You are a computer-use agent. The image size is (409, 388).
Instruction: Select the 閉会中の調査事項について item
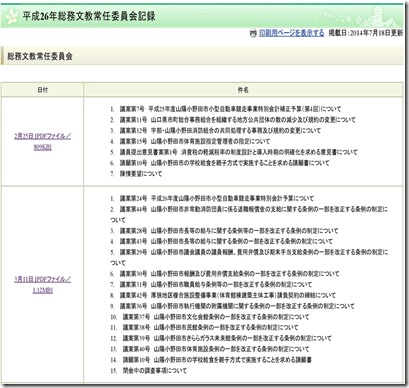coord(155,370)
